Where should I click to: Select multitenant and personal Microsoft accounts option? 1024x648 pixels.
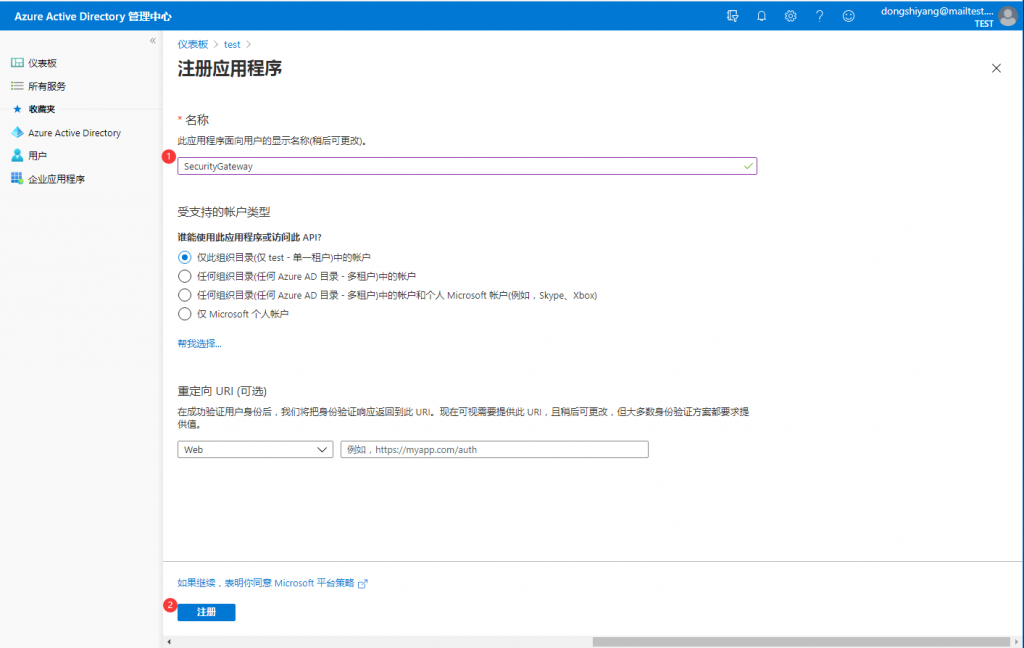[x=185, y=295]
